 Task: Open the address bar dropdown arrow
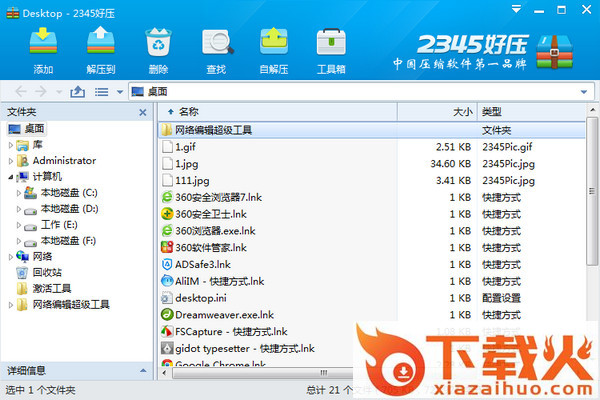click(x=584, y=92)
